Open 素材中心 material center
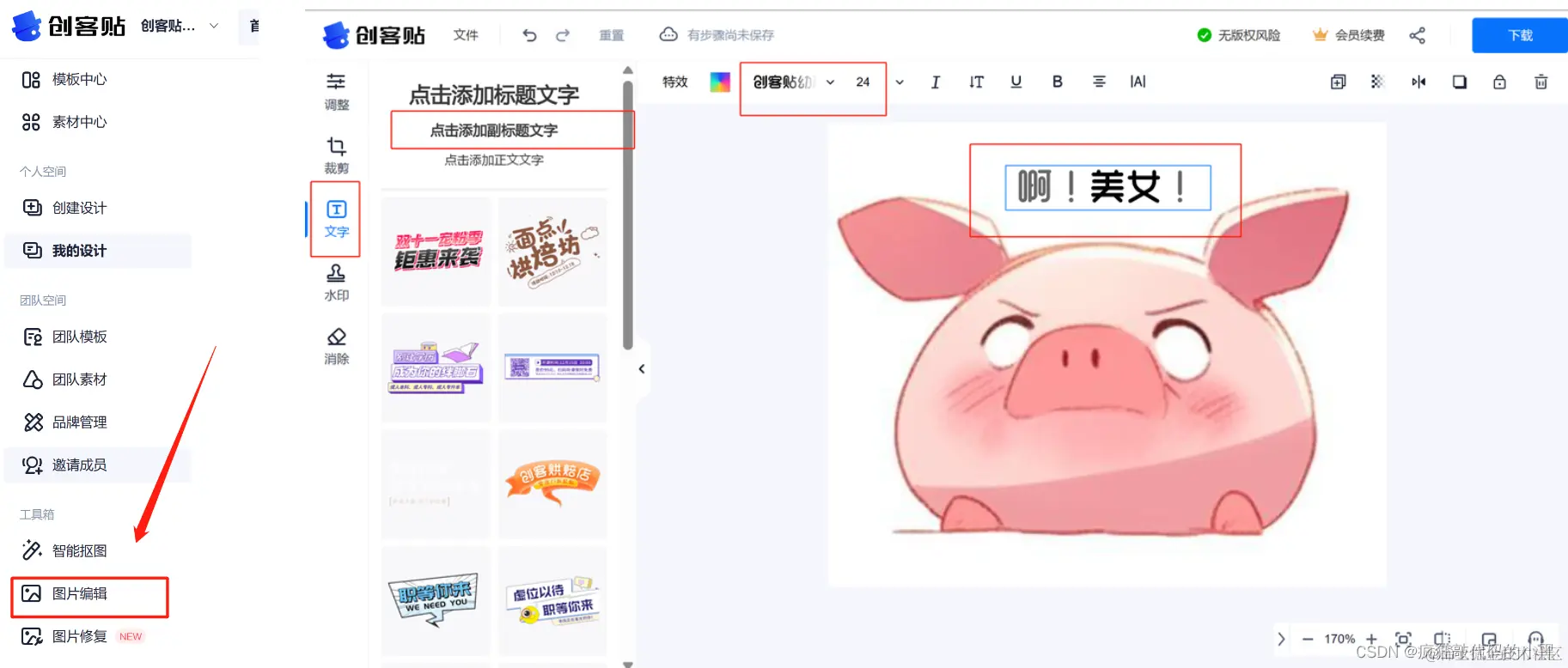 (x=64, y=122)
